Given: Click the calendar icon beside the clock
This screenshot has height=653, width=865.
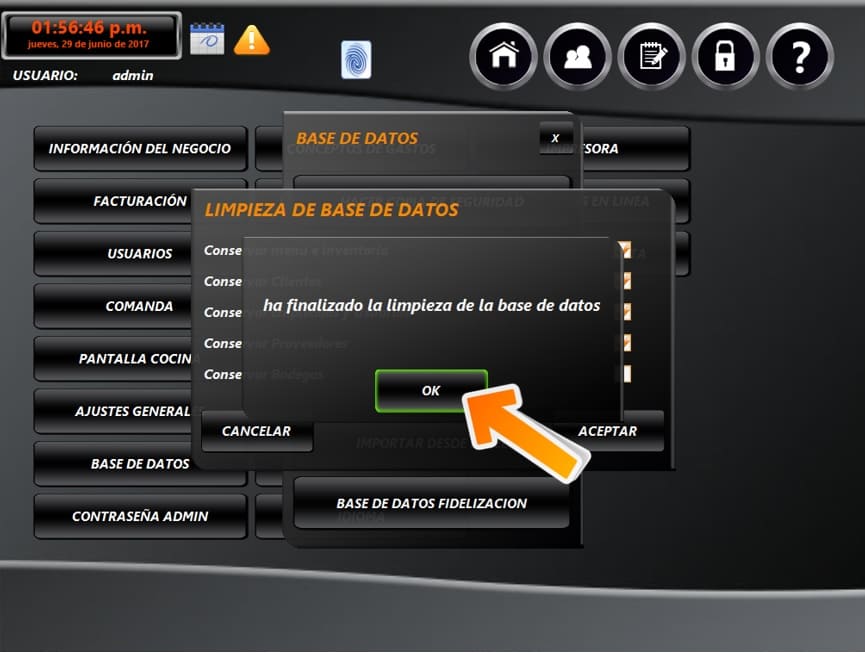Looking at the screenshot, I should click(207, 39).
